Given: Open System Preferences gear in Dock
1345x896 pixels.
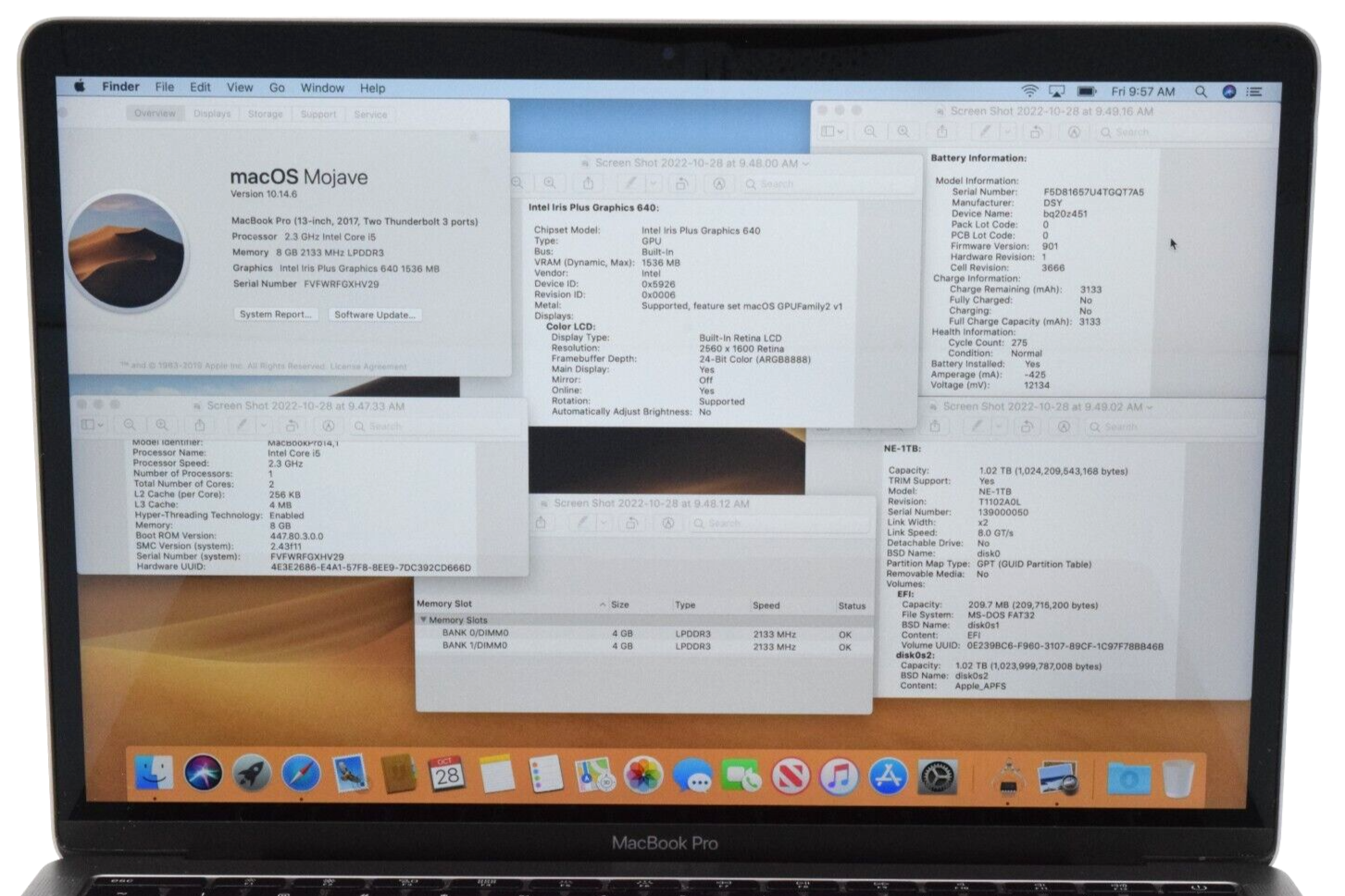Looking at the screenshot, I should pos(938,777).
